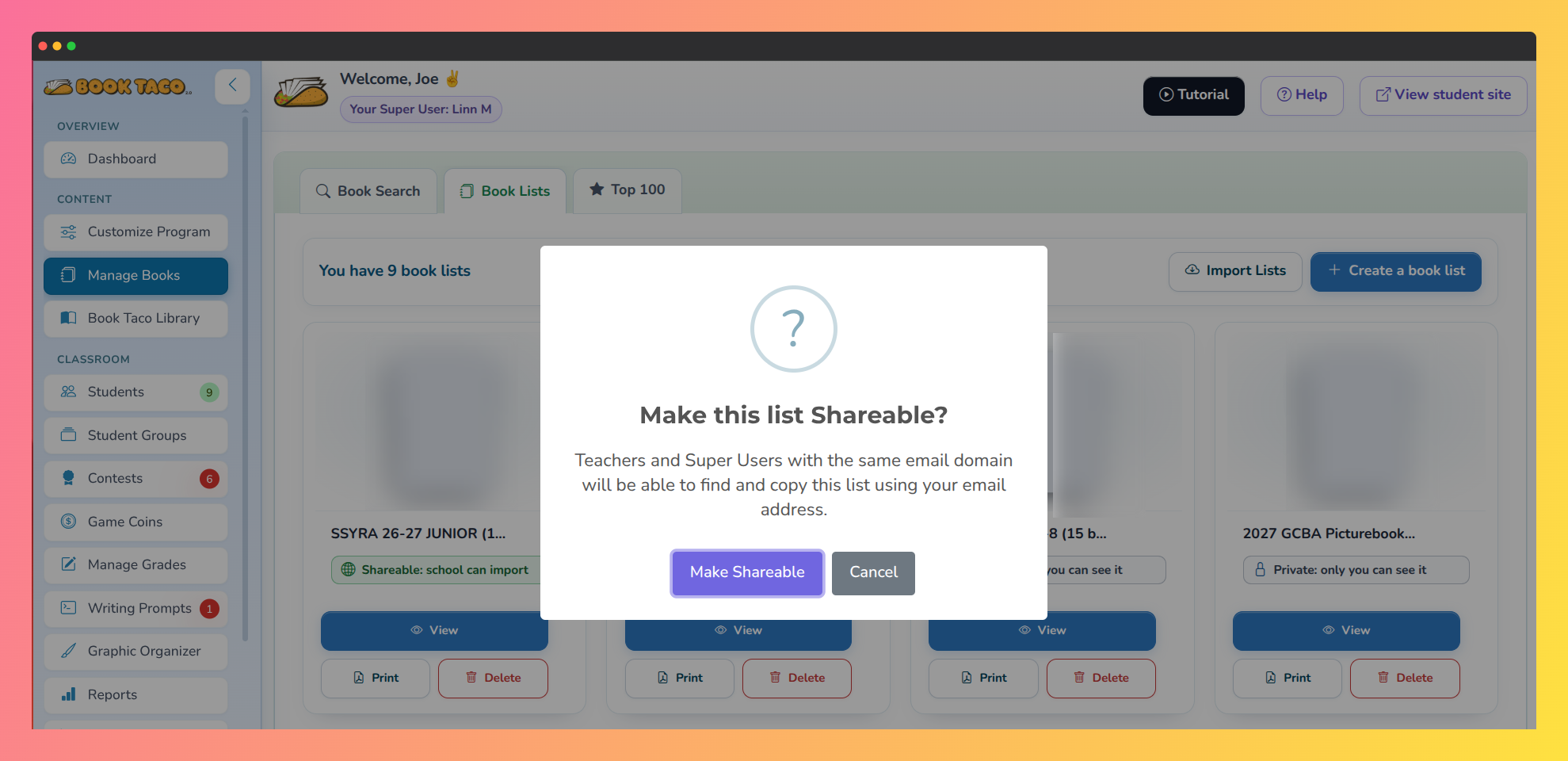This screenshot has width=1568, height=761.
Task: Click Create a book list
Action: tap(1396, 271)
